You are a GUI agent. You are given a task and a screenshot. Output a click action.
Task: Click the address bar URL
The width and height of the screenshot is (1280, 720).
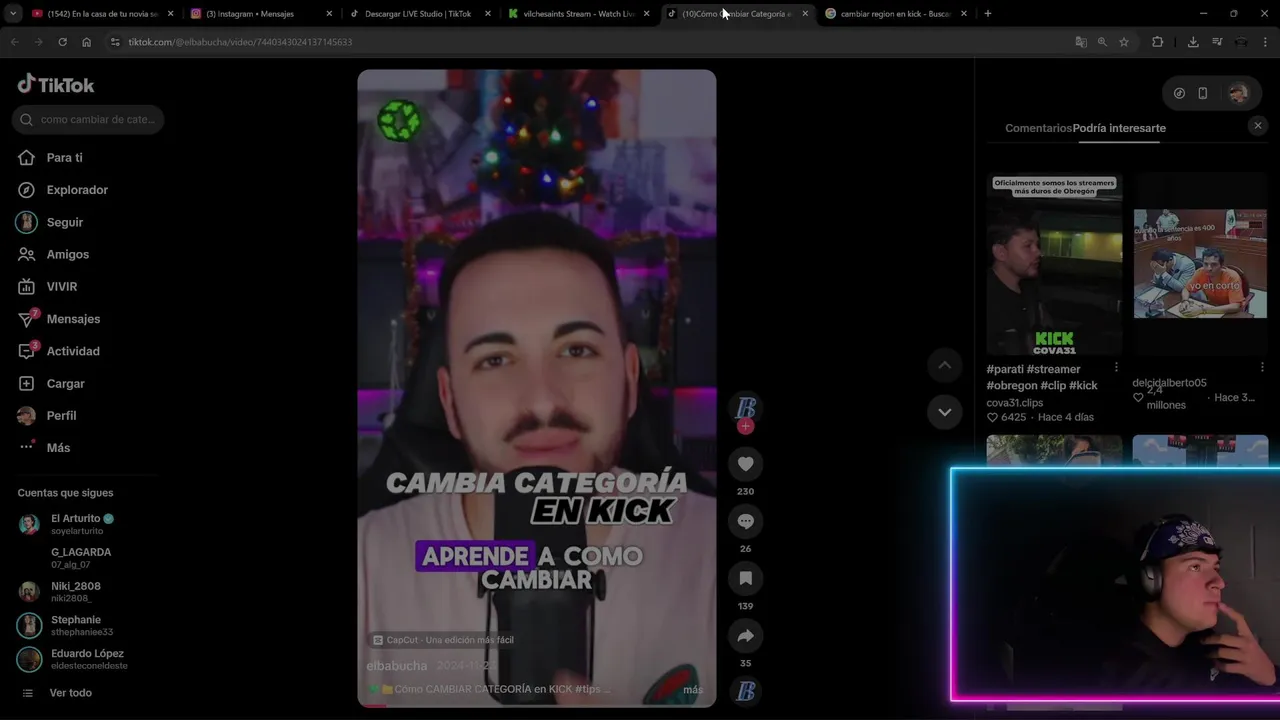(x=240, y=42)
